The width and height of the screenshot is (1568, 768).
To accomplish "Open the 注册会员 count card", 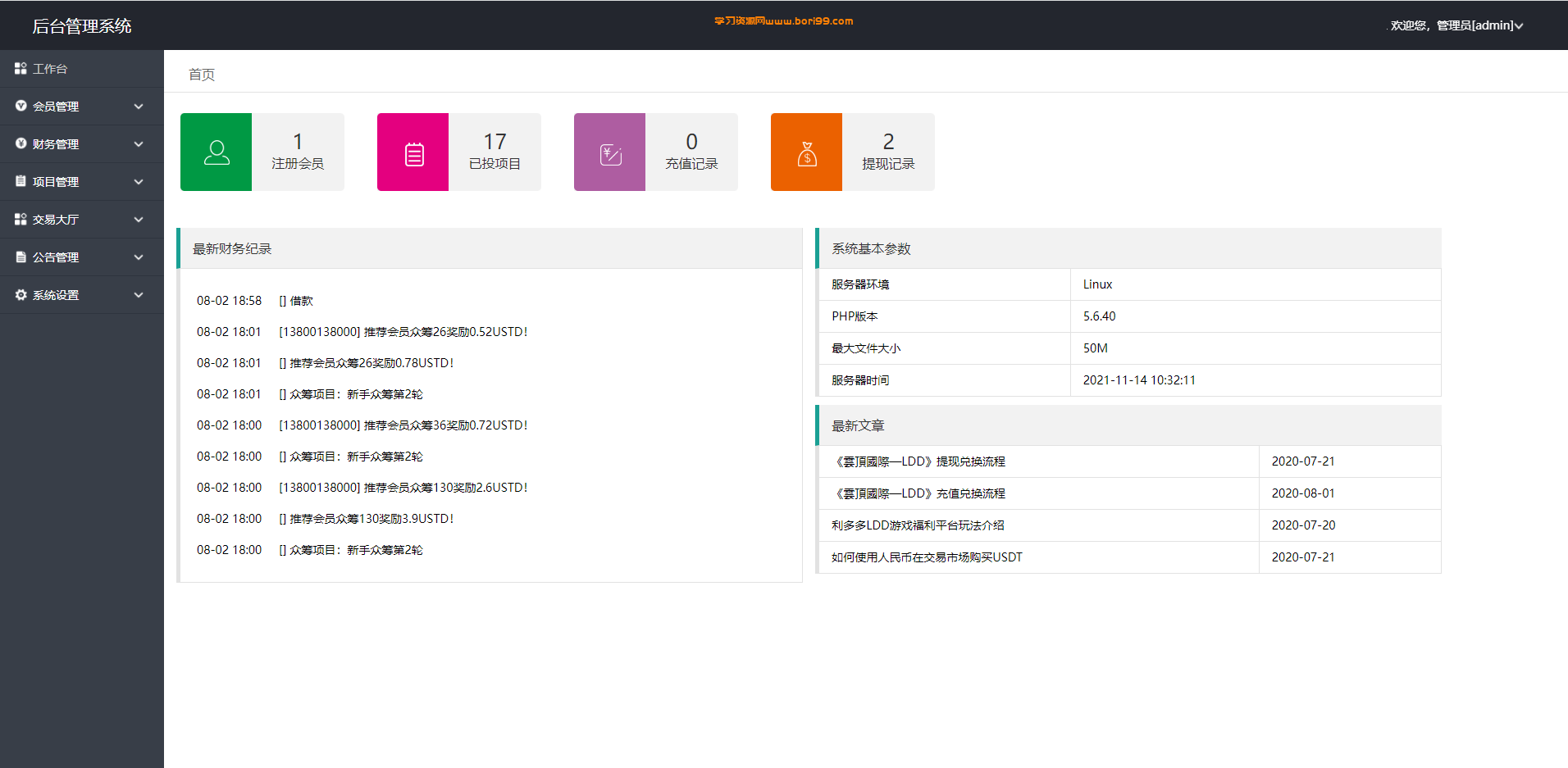I will click(262, 152).
